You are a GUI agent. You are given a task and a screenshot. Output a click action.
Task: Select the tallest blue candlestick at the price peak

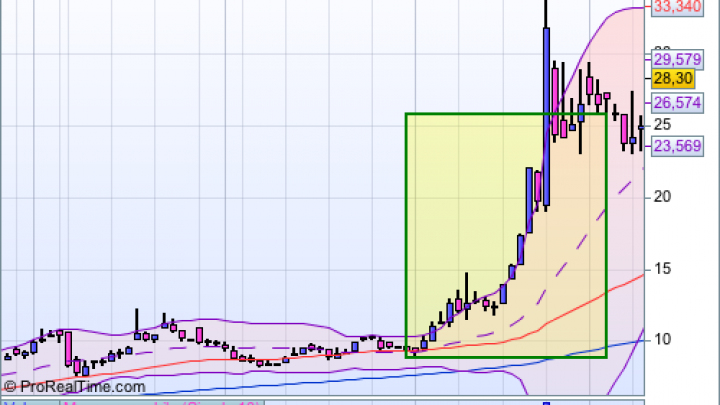pyautogui.click(x=546, y=117)
